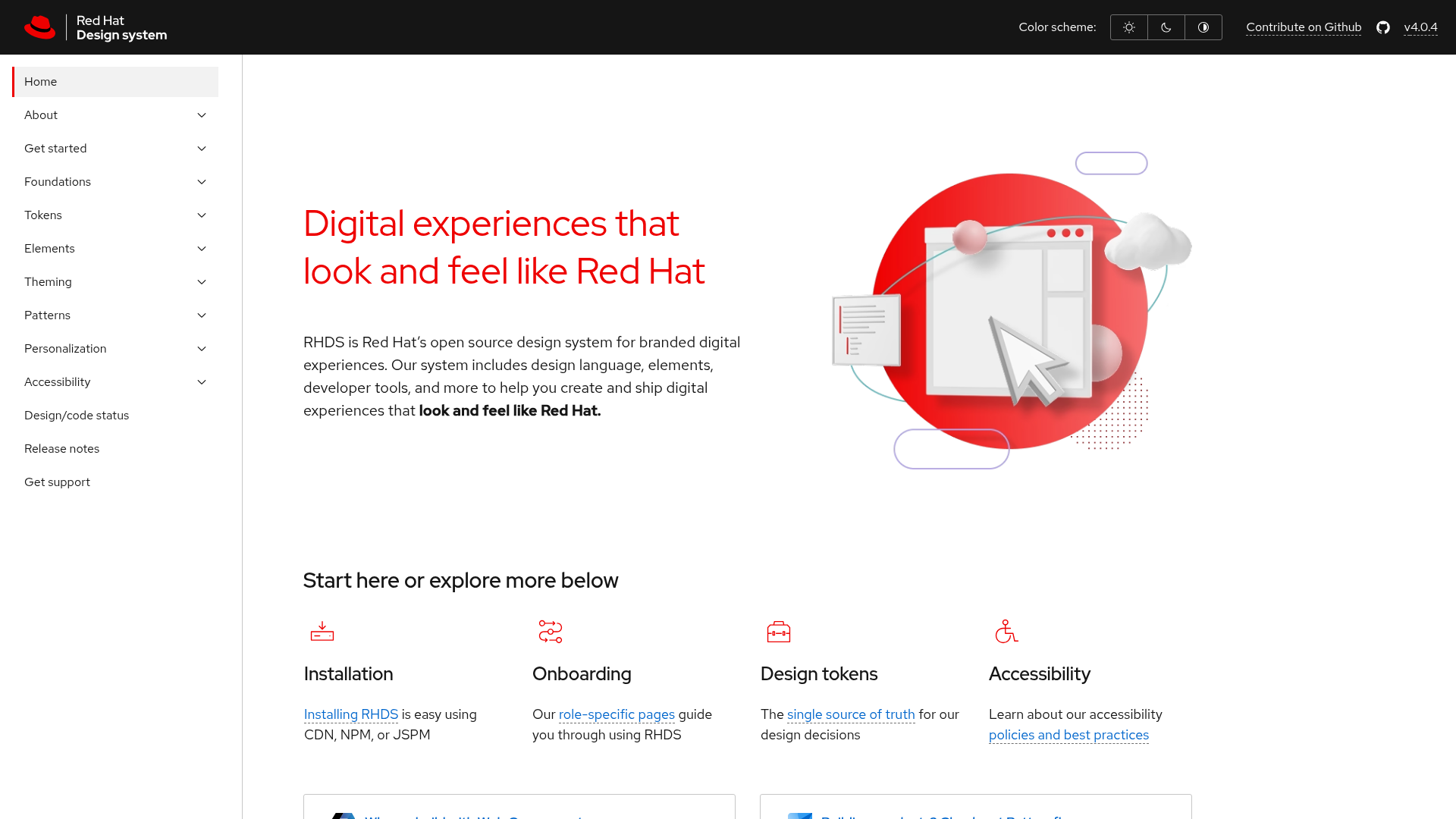Expand the Get started chevron

[202, 149]
